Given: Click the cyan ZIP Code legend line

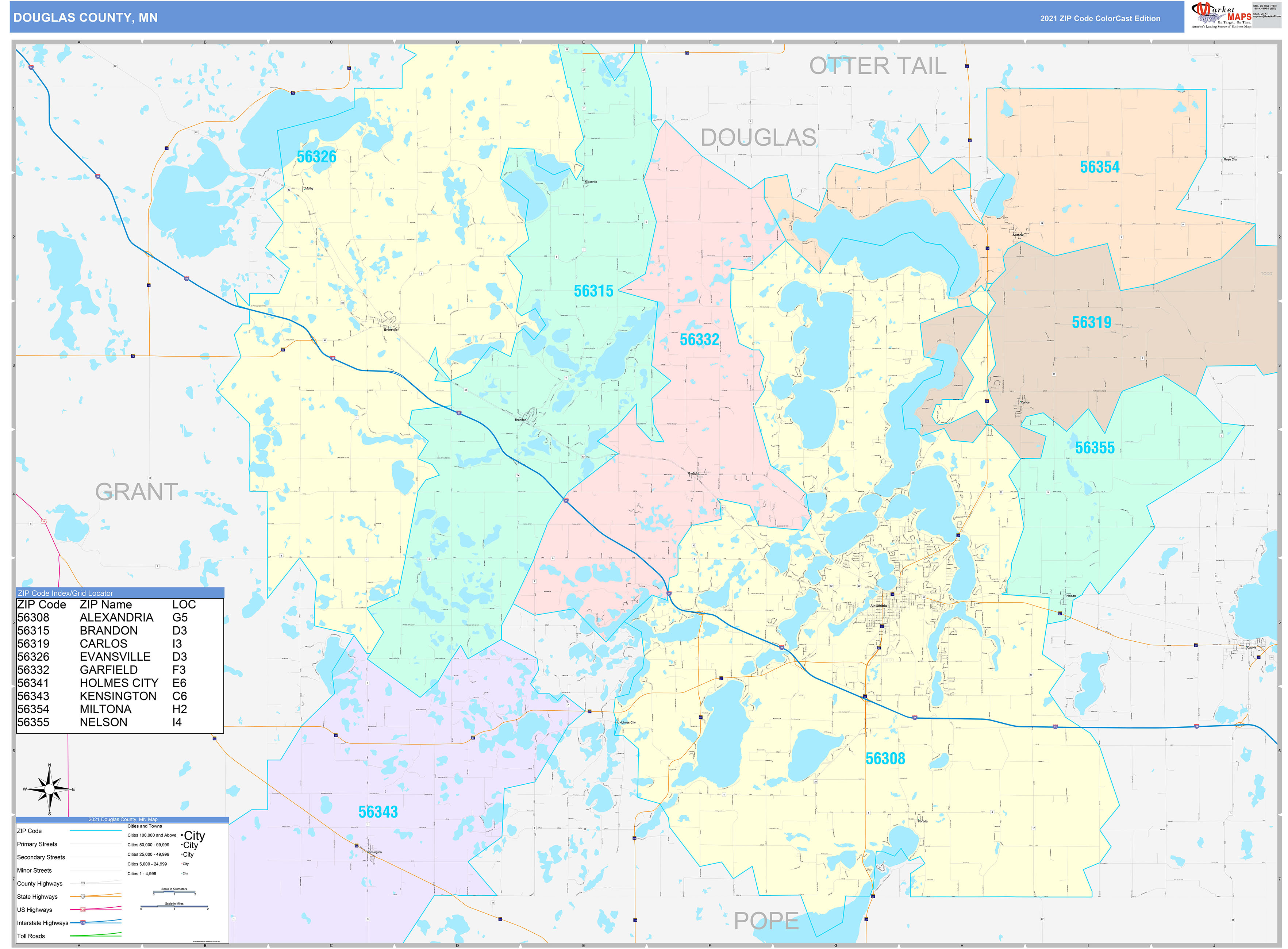Looking at the screenshot, I should pyautogui.click(x=95, y=831).
